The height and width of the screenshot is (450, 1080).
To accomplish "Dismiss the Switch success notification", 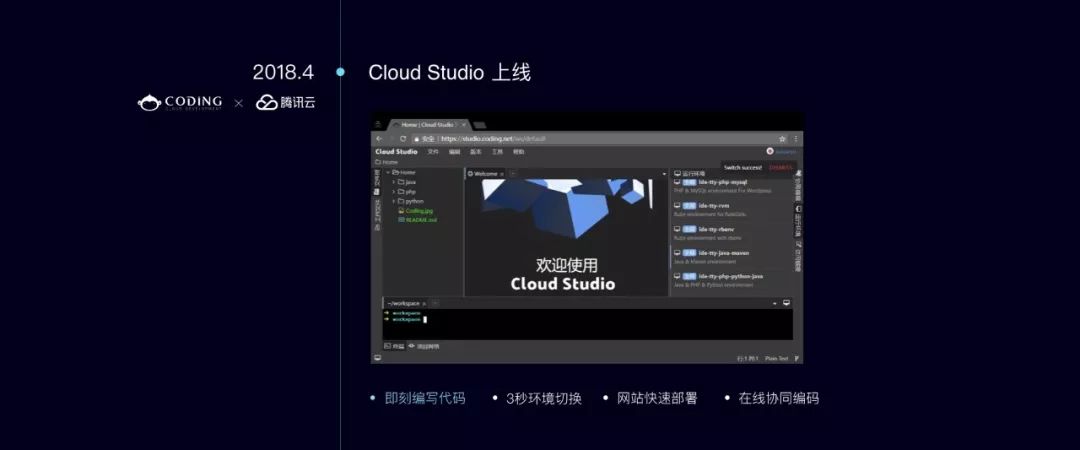I will point(780,167).
